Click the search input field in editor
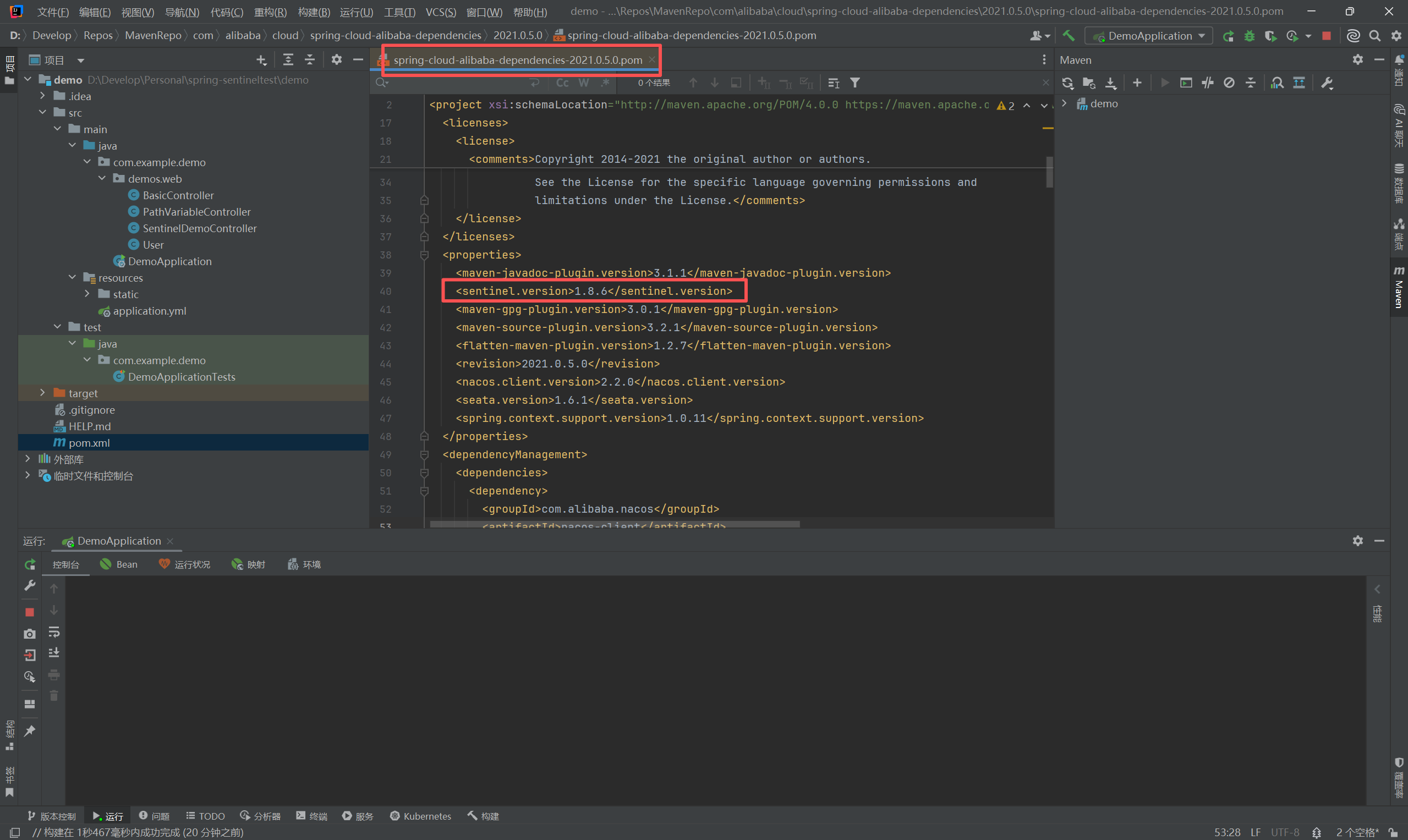 458,83
